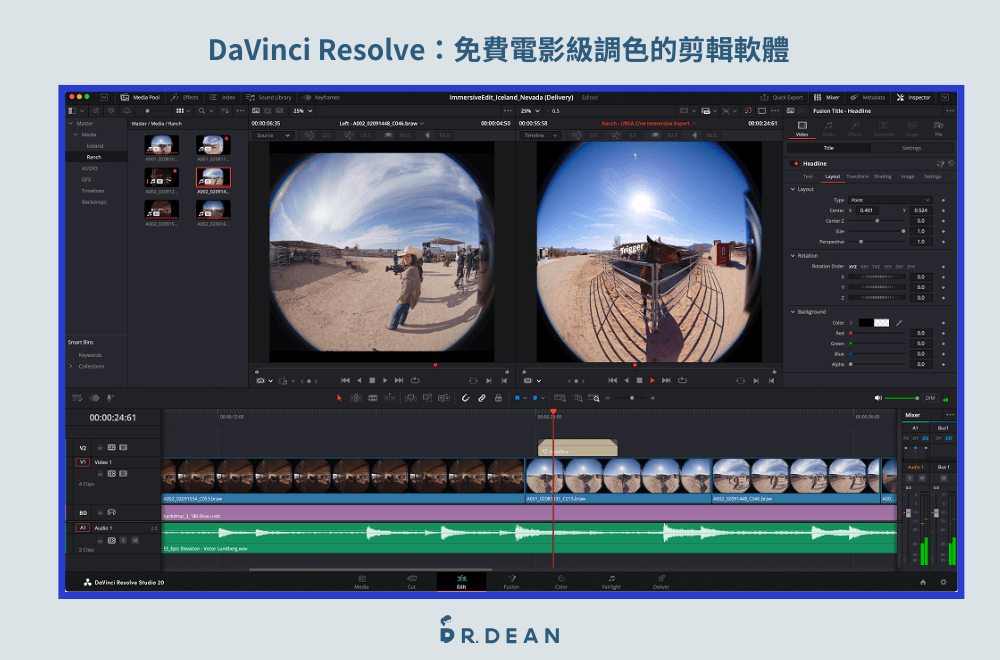
Task: Show the Keyframes panel
Action: pos(321,98)
